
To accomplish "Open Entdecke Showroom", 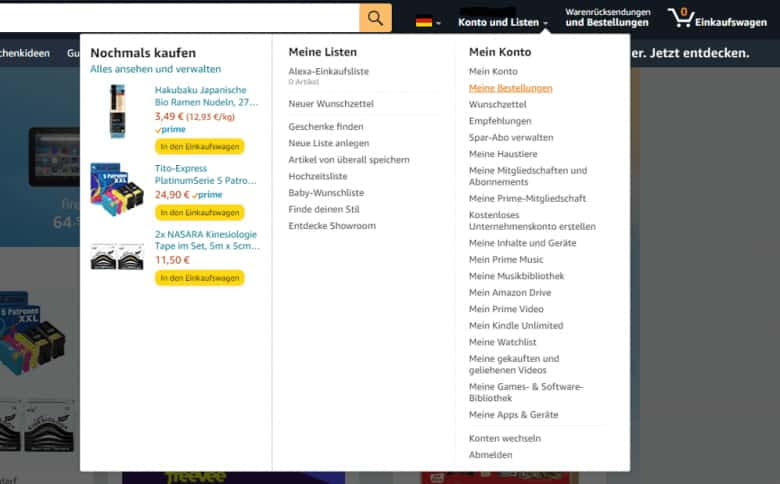I will [332, 226].
